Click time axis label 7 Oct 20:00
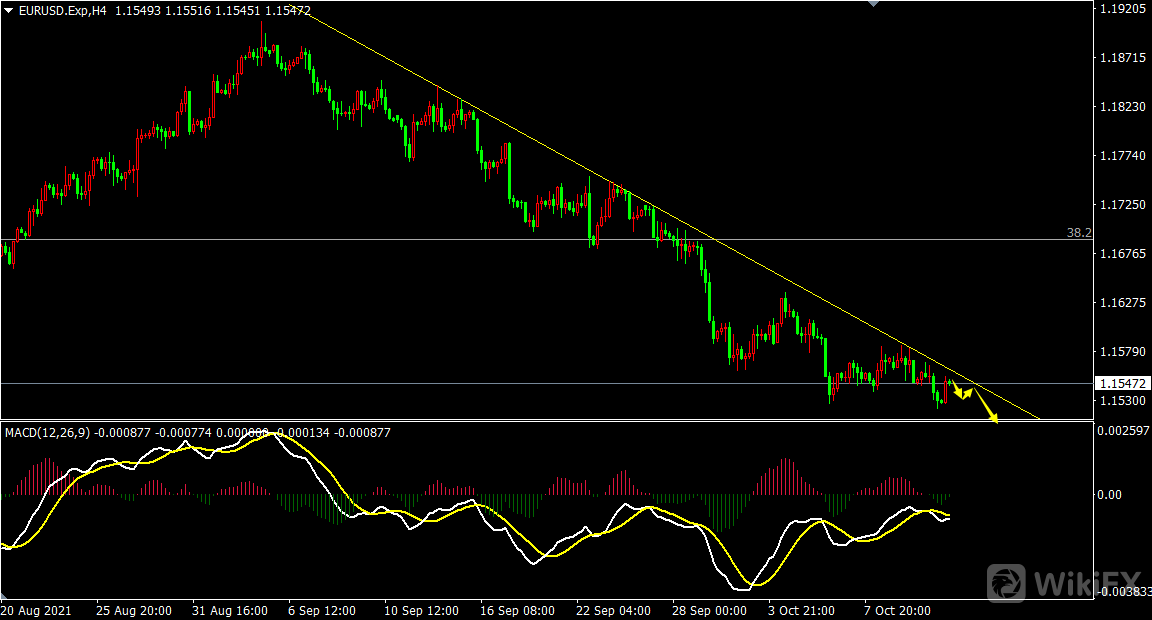 coord(897,610)
